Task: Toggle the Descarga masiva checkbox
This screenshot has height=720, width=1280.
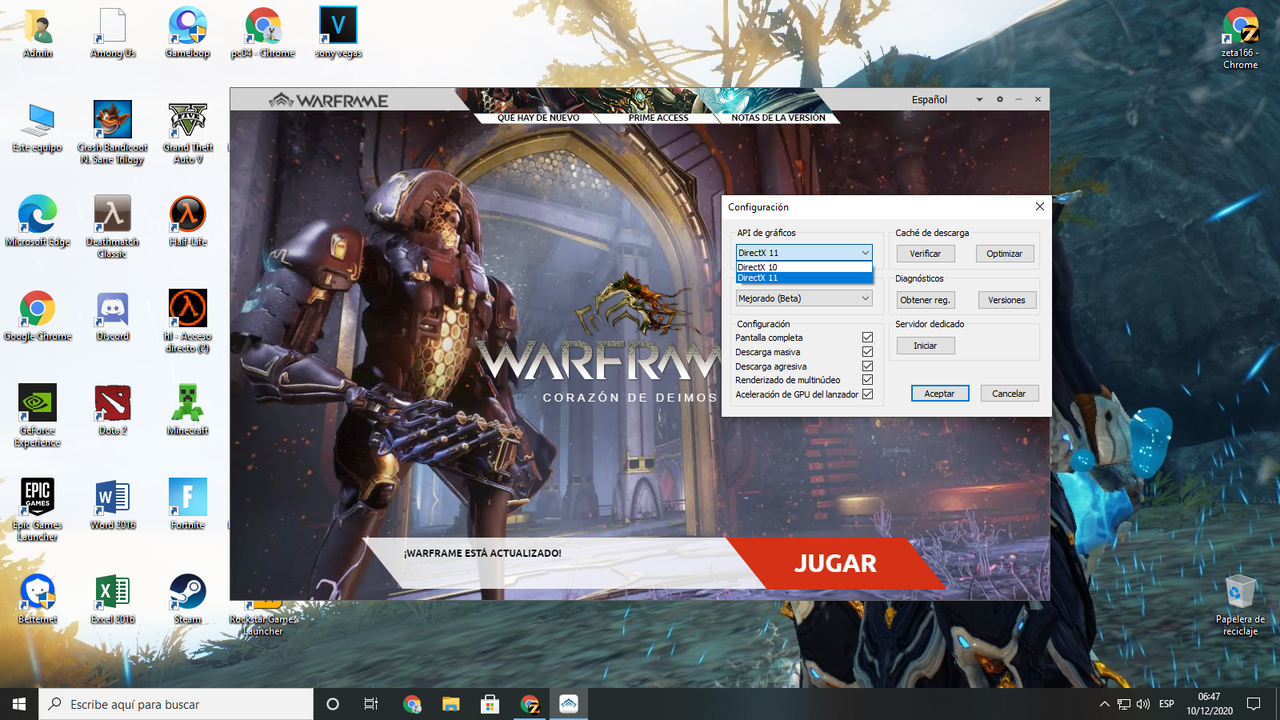Action: coord(867,352)
